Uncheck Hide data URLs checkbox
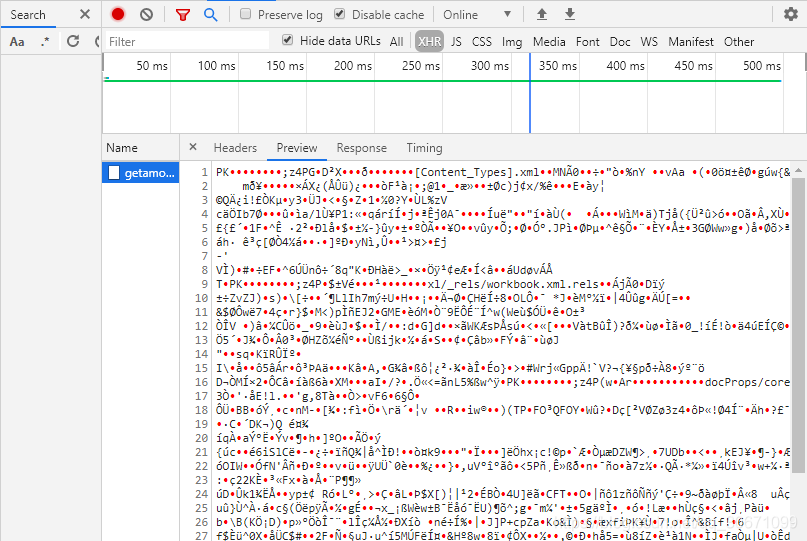The height and width of the screenshot is (541, 807). point(288,41)
